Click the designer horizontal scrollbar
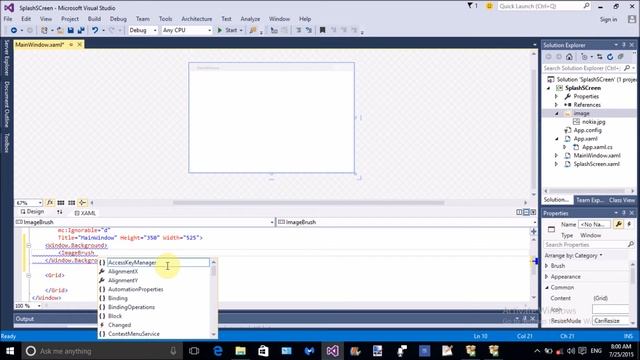640x360 pixels. (x=309, y=202)
